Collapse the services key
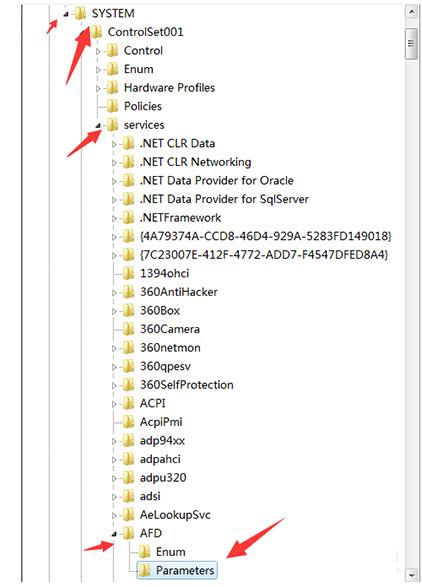Image resolution: width=422 pixels, height=587 pixels. tap(98, 126)
